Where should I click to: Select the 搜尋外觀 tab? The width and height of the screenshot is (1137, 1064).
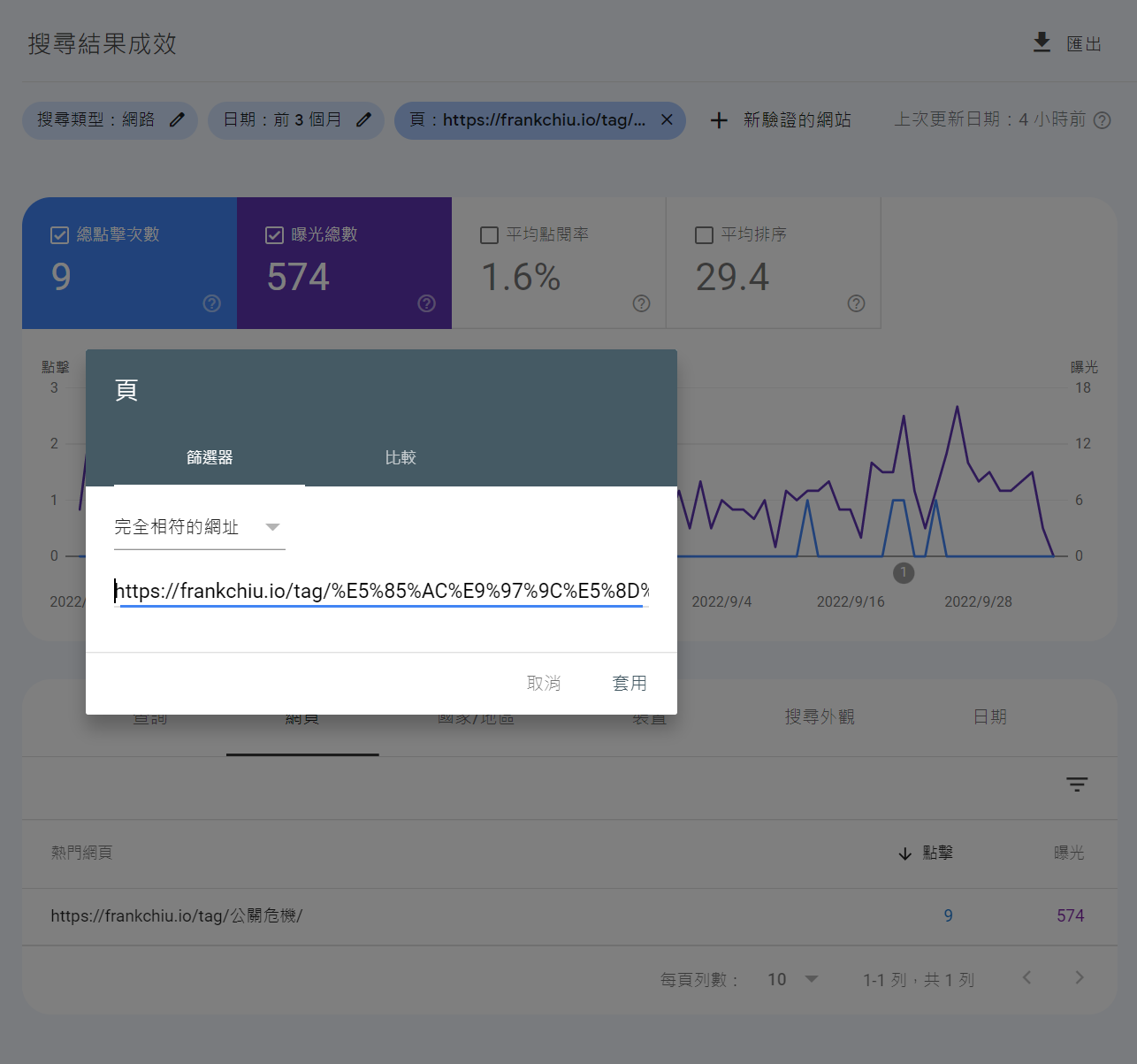click(x=819, y=717)
